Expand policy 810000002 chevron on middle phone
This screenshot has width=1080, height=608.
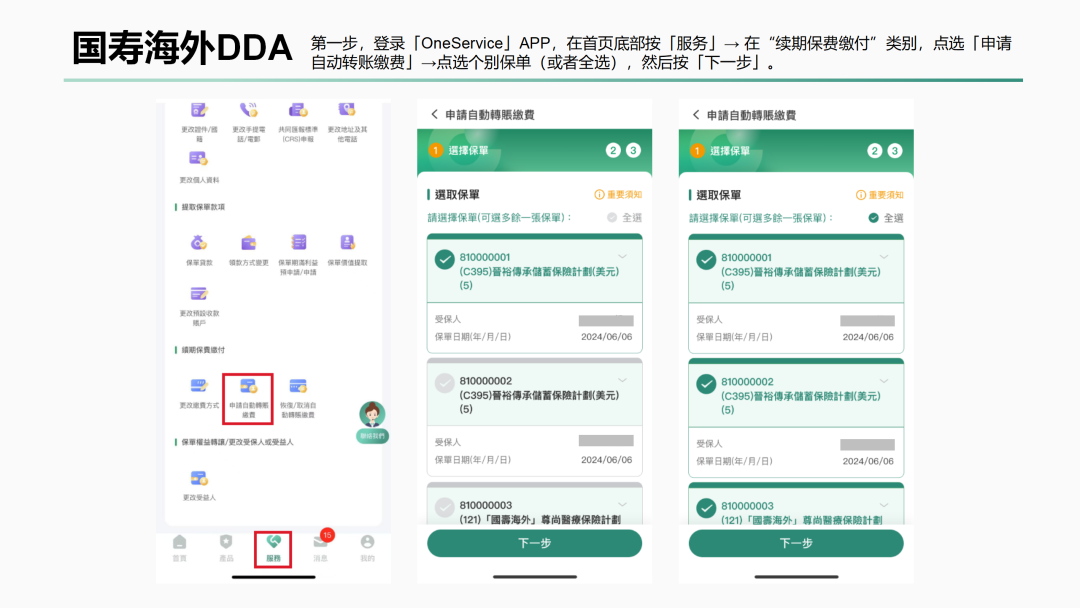click(623, 380)
